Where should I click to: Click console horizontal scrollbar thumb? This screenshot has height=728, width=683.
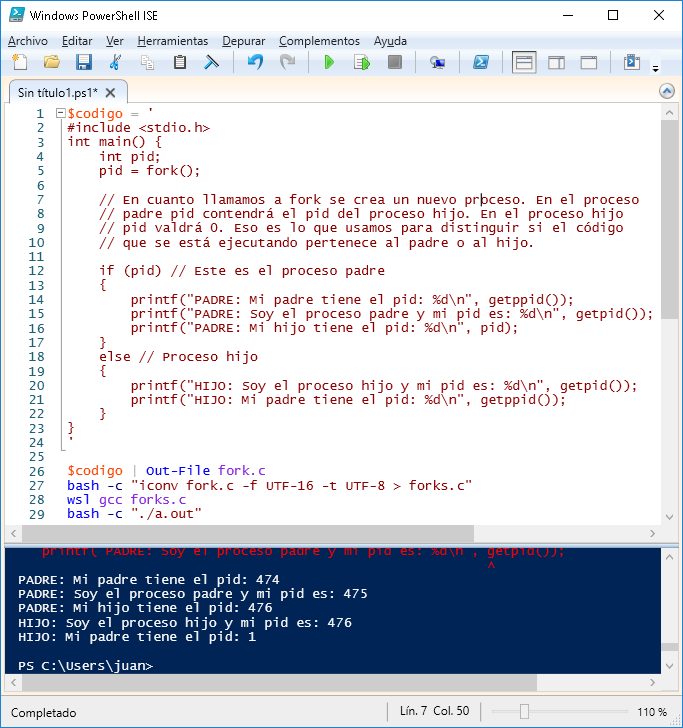pos(279,682)
